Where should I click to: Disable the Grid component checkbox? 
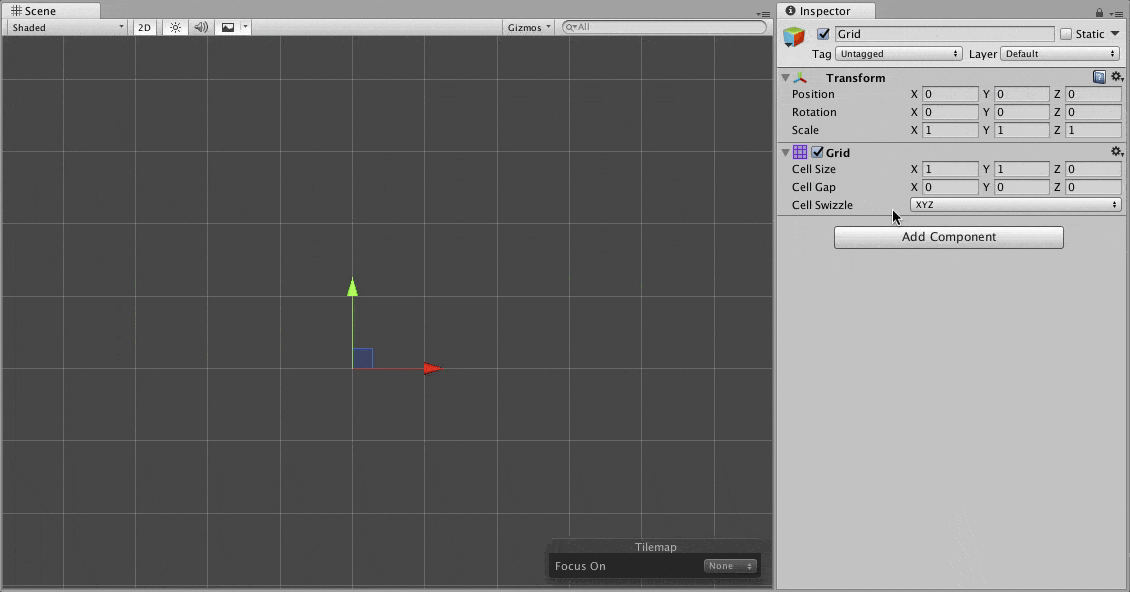817,152
